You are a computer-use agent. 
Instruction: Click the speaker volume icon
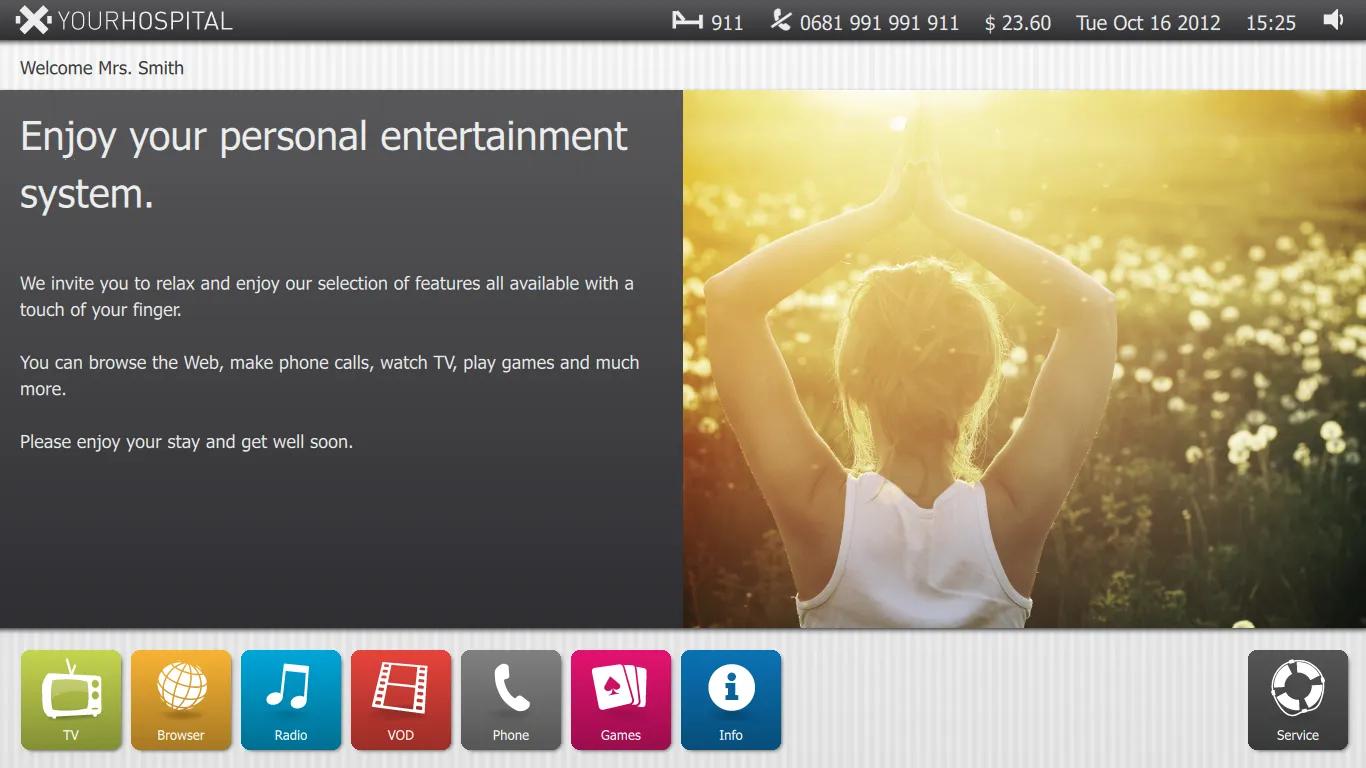[x=1333, y=20]
